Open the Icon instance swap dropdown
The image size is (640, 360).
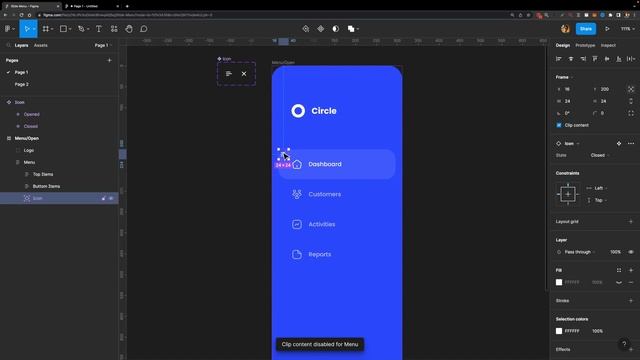pos(571,144)
